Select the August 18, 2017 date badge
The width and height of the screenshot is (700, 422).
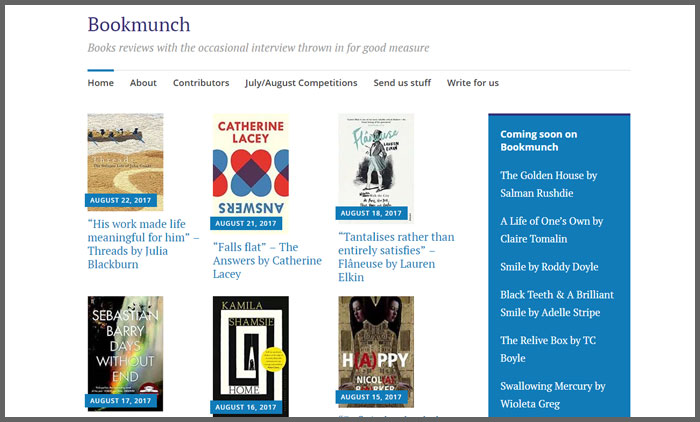click(x=371, y=213)
